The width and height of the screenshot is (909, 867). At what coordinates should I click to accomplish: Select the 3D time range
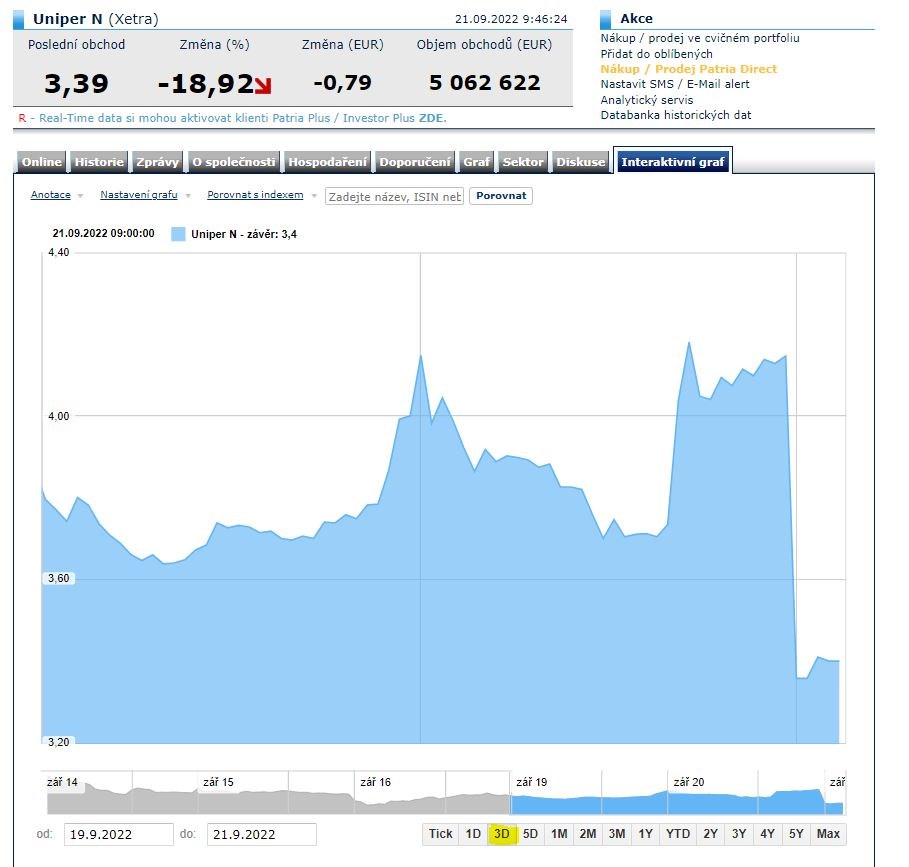coord(502,834)
